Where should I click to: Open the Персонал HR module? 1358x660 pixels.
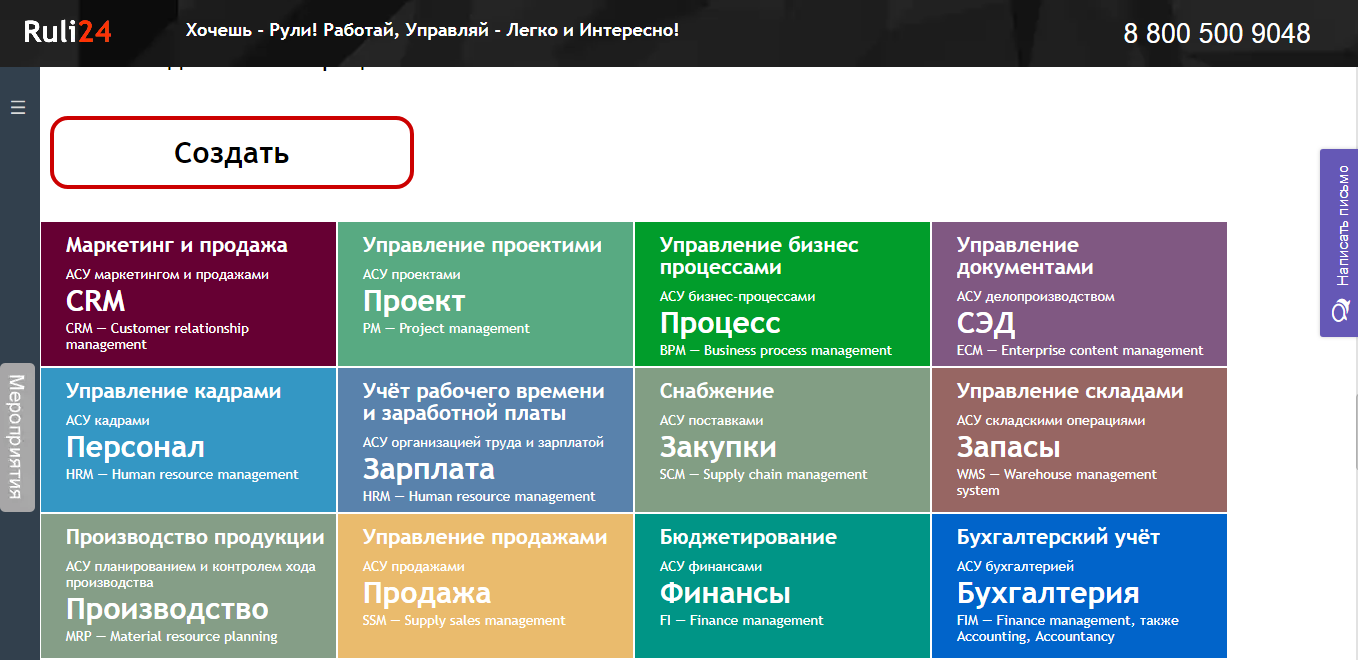click(188, 440)
